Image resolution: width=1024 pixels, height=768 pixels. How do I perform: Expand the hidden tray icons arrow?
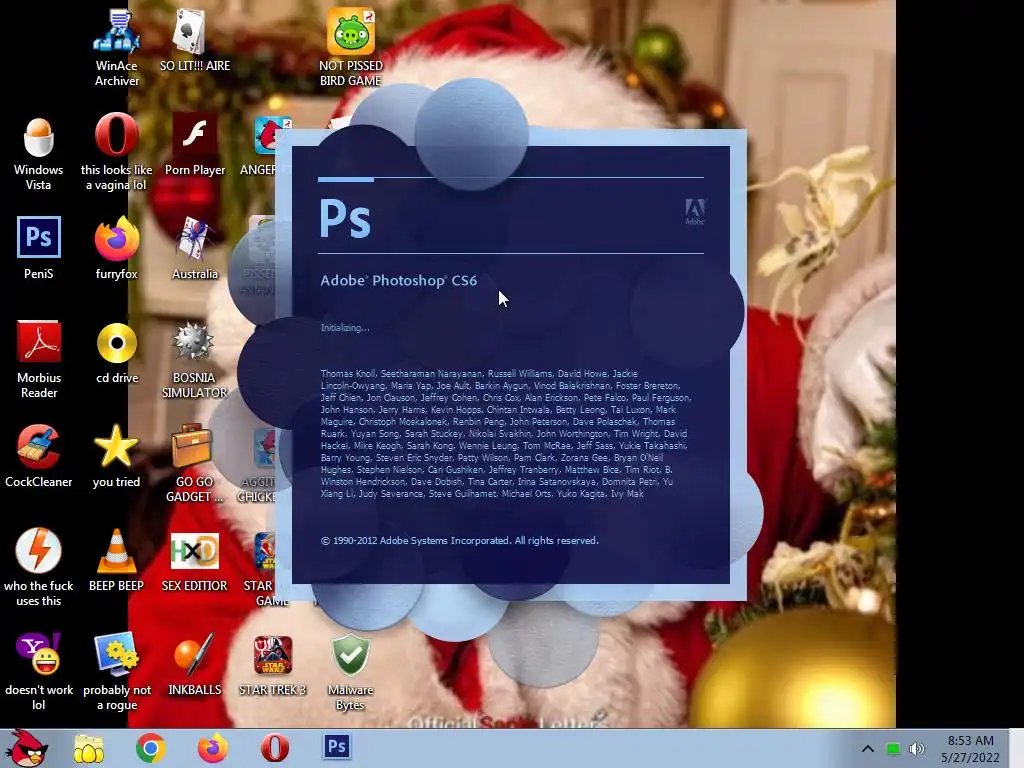tap(867, 749)
